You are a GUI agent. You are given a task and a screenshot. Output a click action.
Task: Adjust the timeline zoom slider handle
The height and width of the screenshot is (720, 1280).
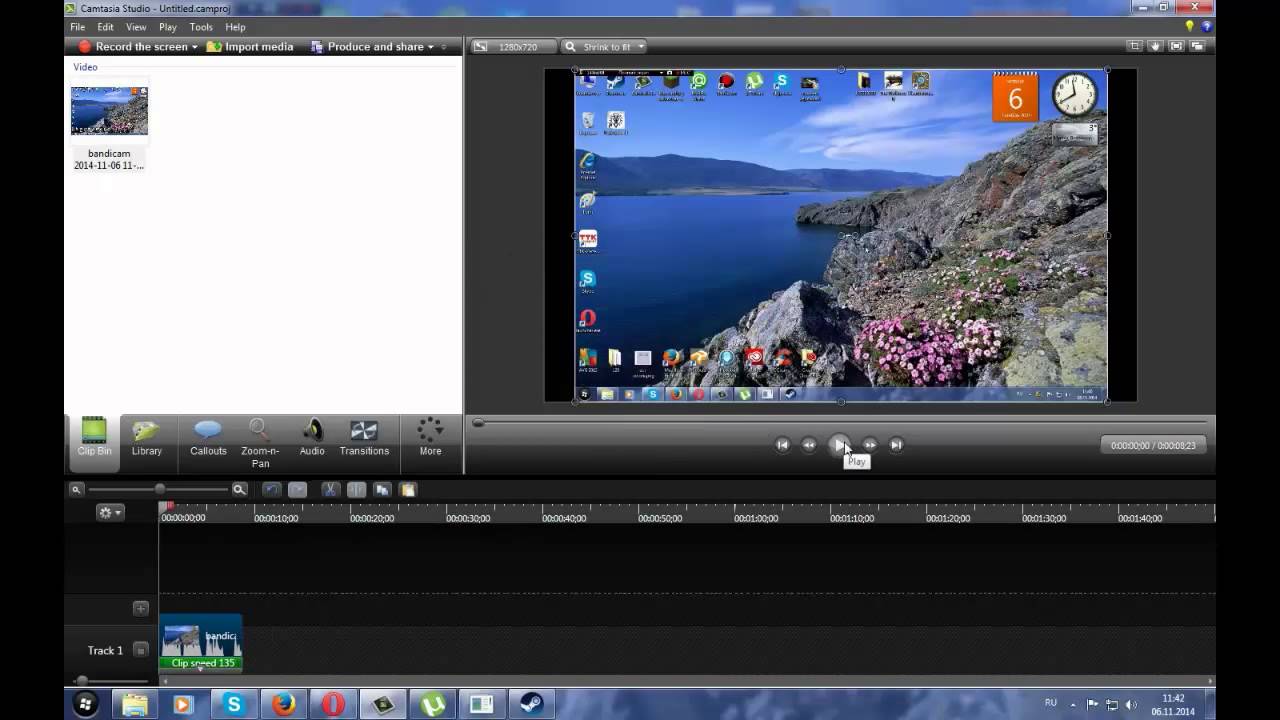tap(159, 489)
